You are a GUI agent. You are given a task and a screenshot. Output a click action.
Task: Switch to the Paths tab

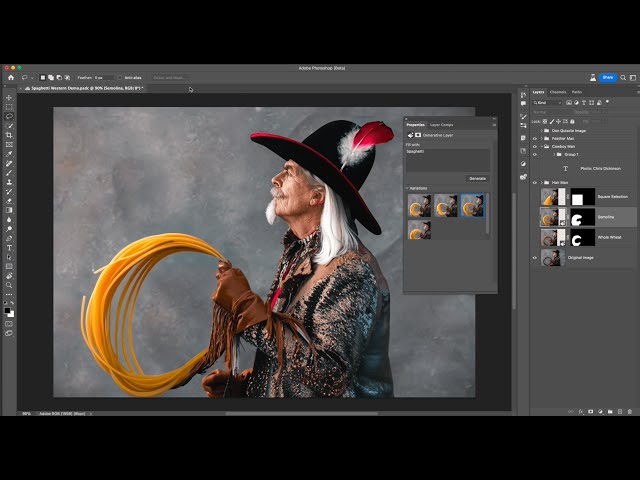pos(577,92)
